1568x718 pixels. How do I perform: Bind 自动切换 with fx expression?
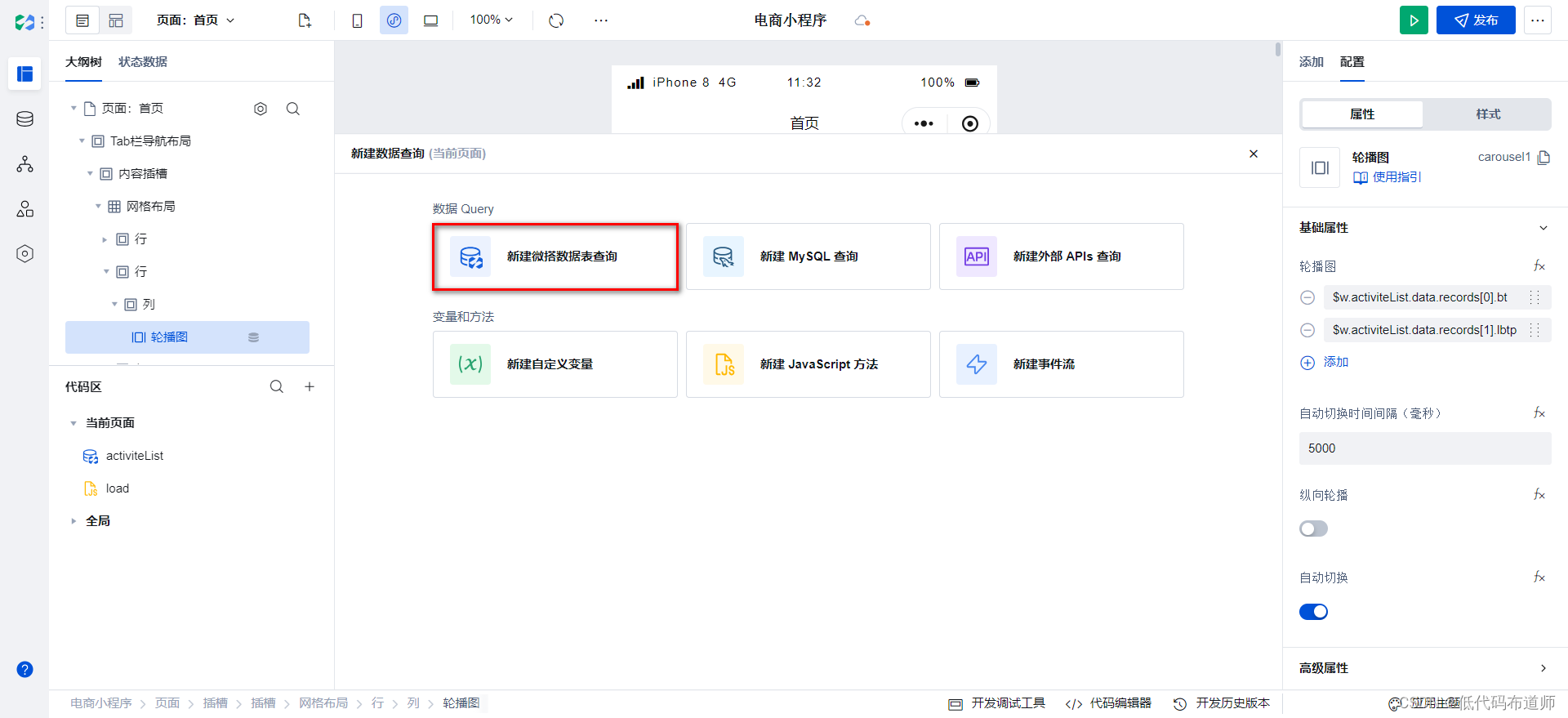1539,578
